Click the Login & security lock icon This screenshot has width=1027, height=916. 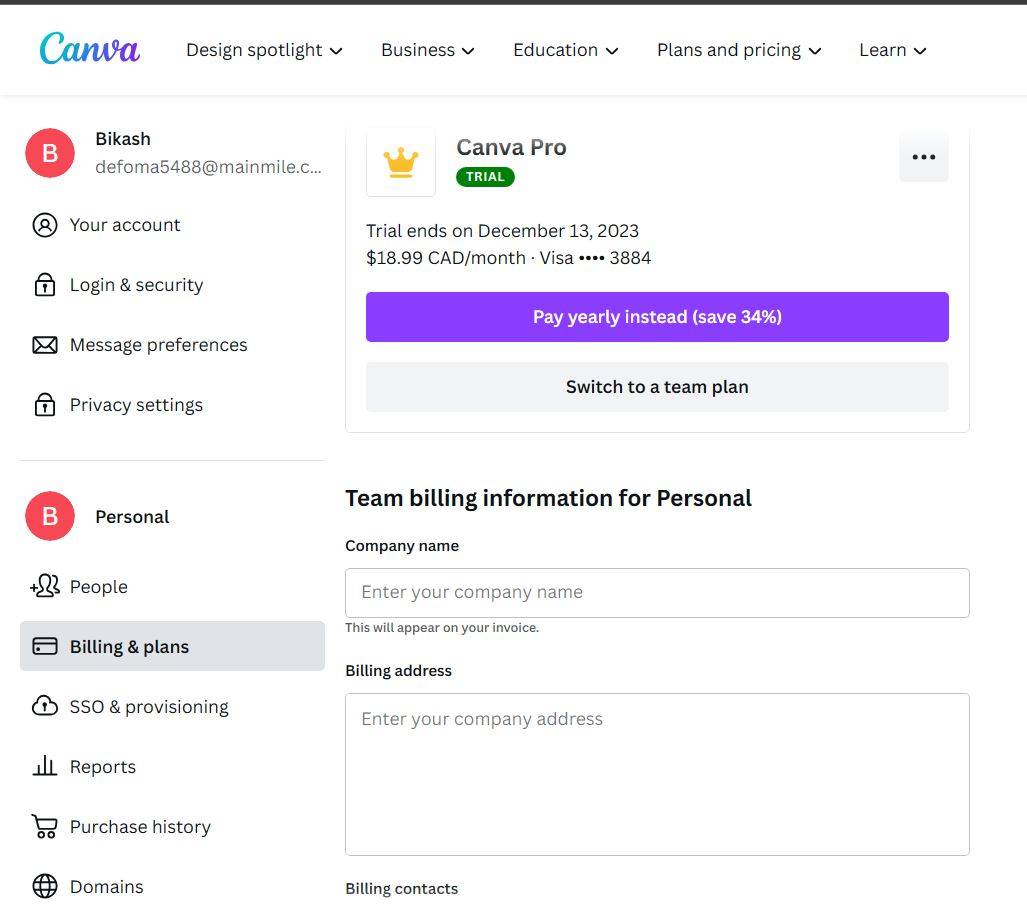(45, 285)
